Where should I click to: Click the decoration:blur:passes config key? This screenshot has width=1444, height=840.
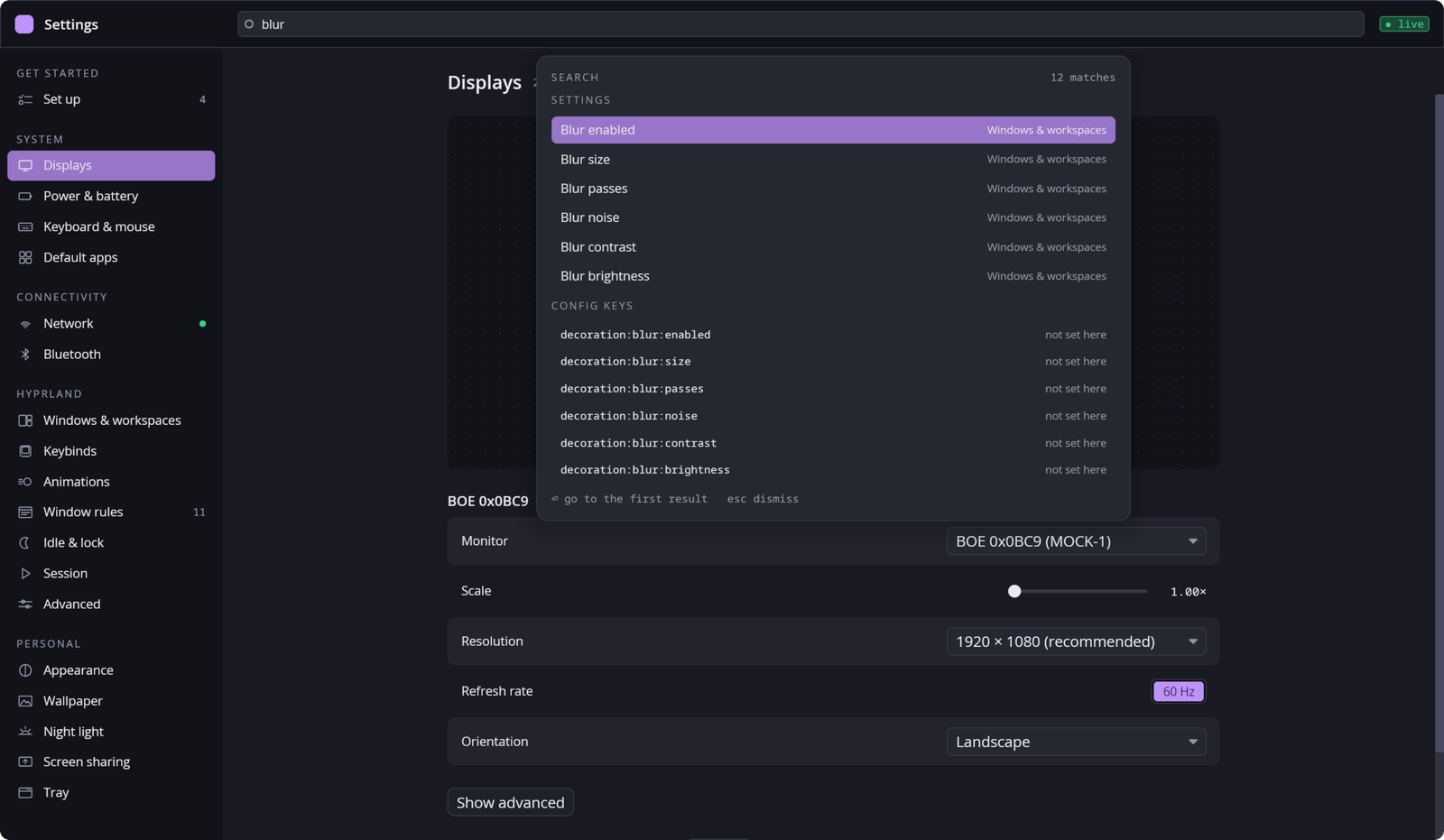pyautogui.click(x=833, y=389)
